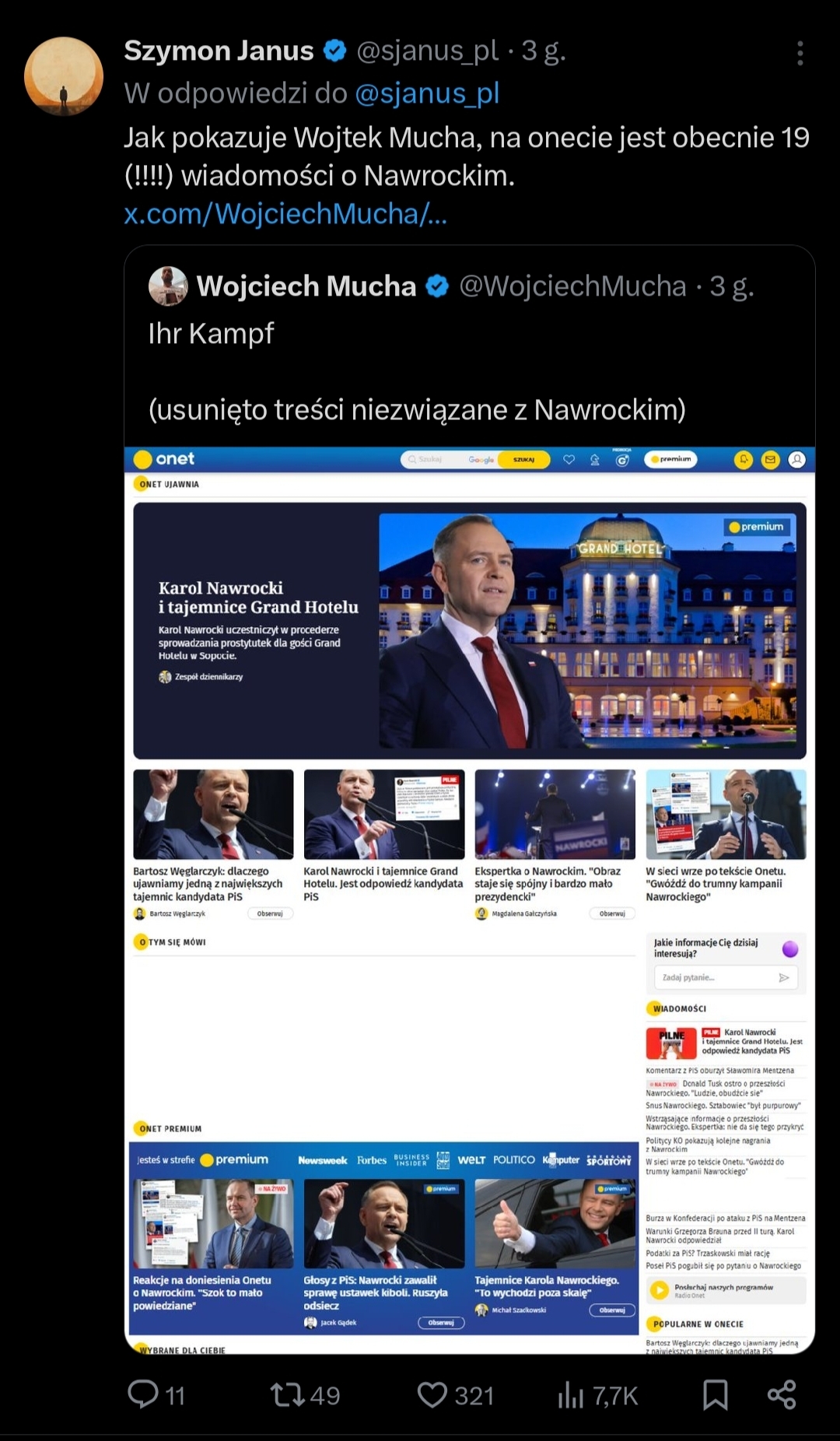Tap the share icon
Image resolution: width=840 pixels, height=1441 pixels.
coord(781,1394)
